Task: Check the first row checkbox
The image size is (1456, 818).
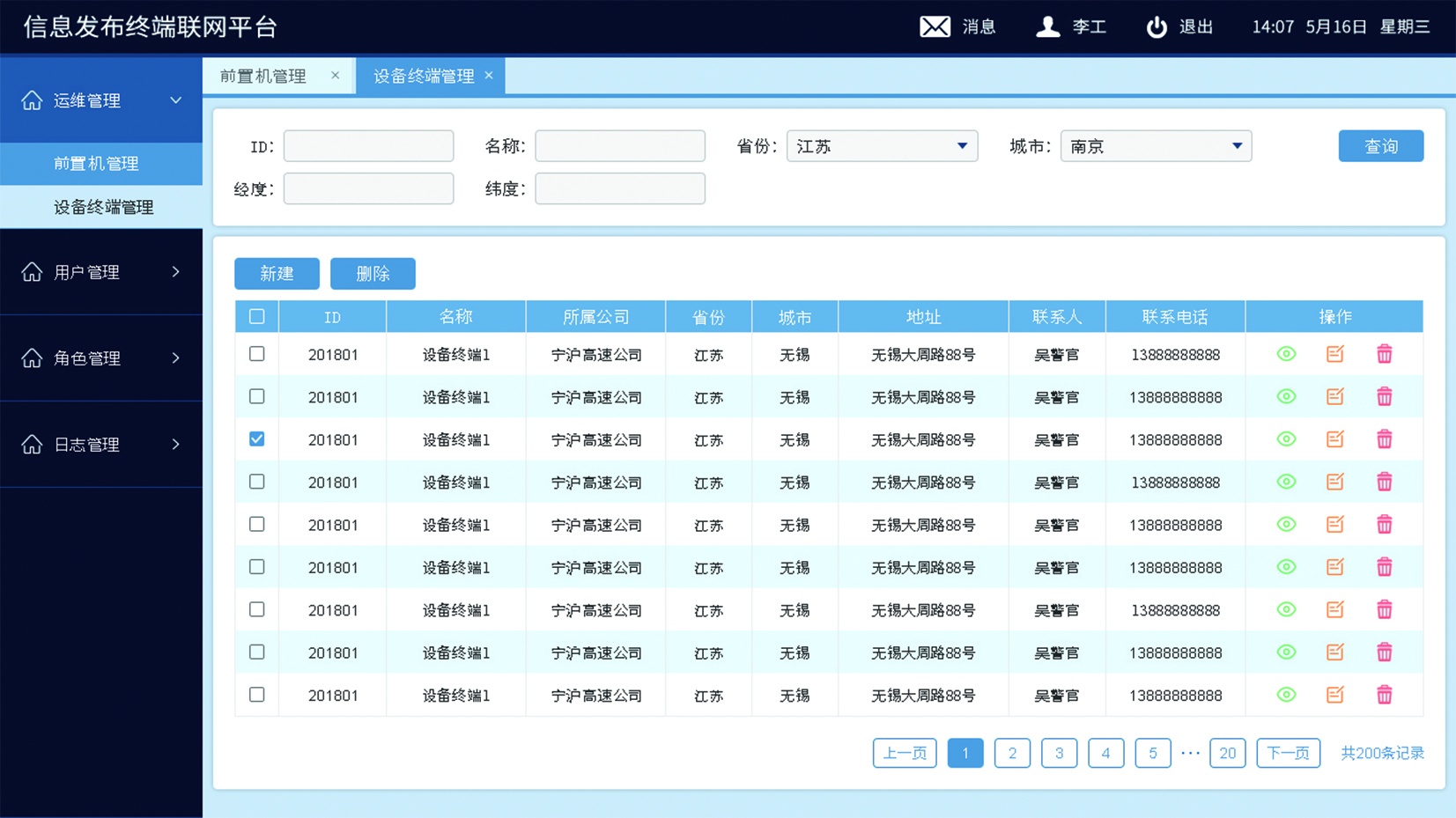Action: pos(256,354)
